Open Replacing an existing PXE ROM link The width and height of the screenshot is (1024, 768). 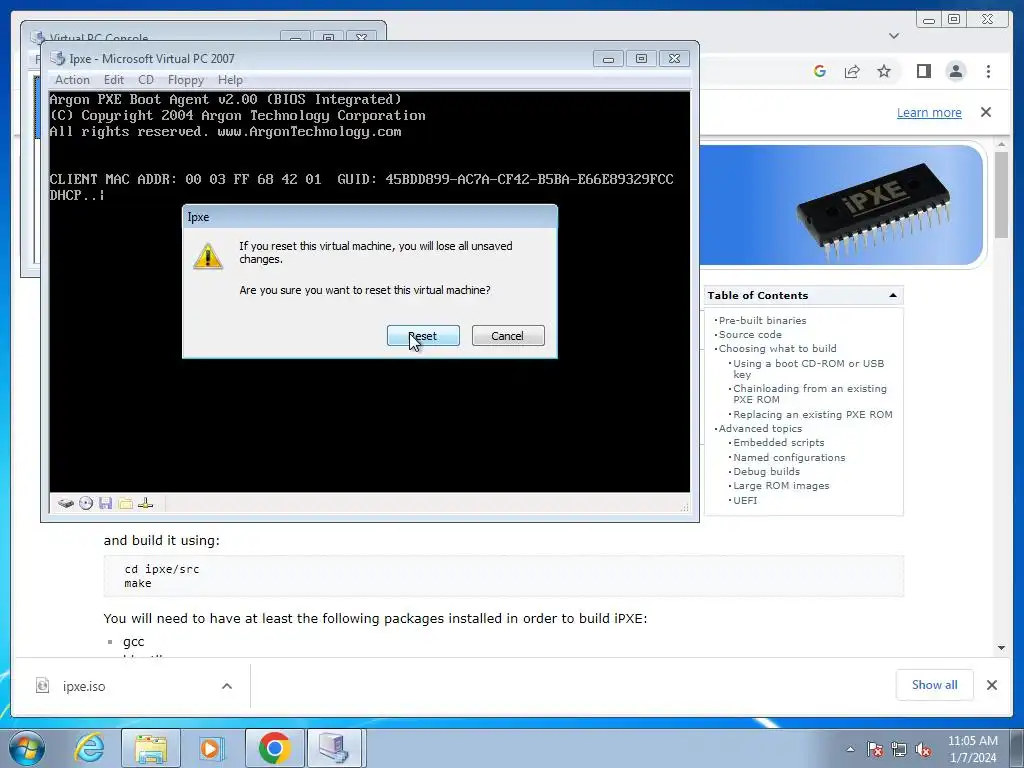tap(812, 415)
